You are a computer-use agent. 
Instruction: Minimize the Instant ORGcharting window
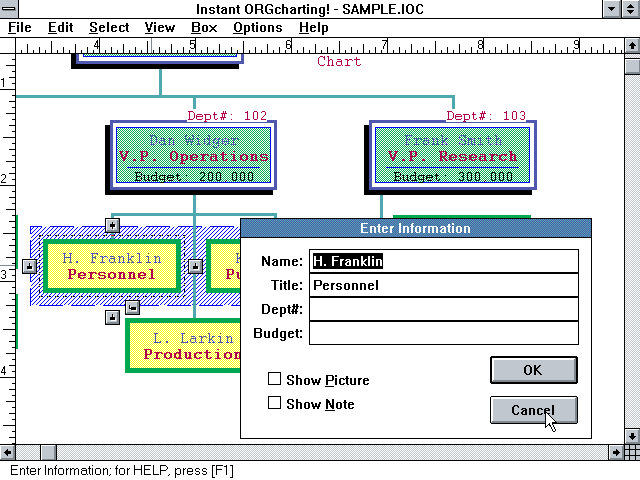coord(611,9)
